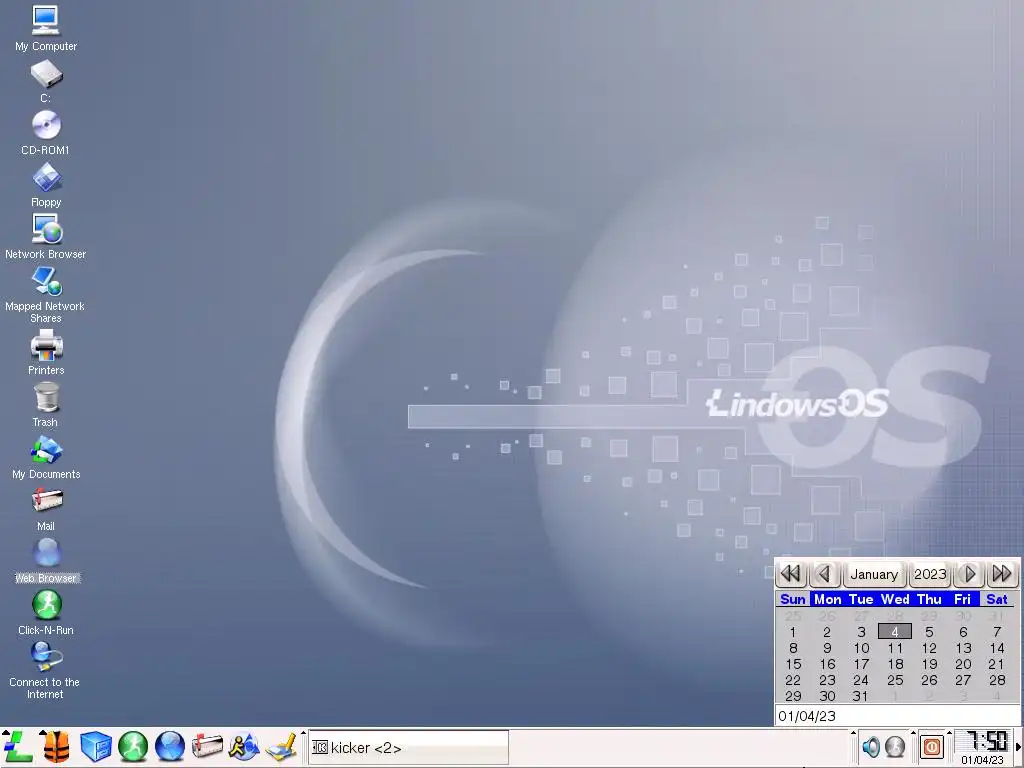The width and height of the screenshot is (1024, 768).
Task: Go to next month in calendar
Action: pos(970,574)
